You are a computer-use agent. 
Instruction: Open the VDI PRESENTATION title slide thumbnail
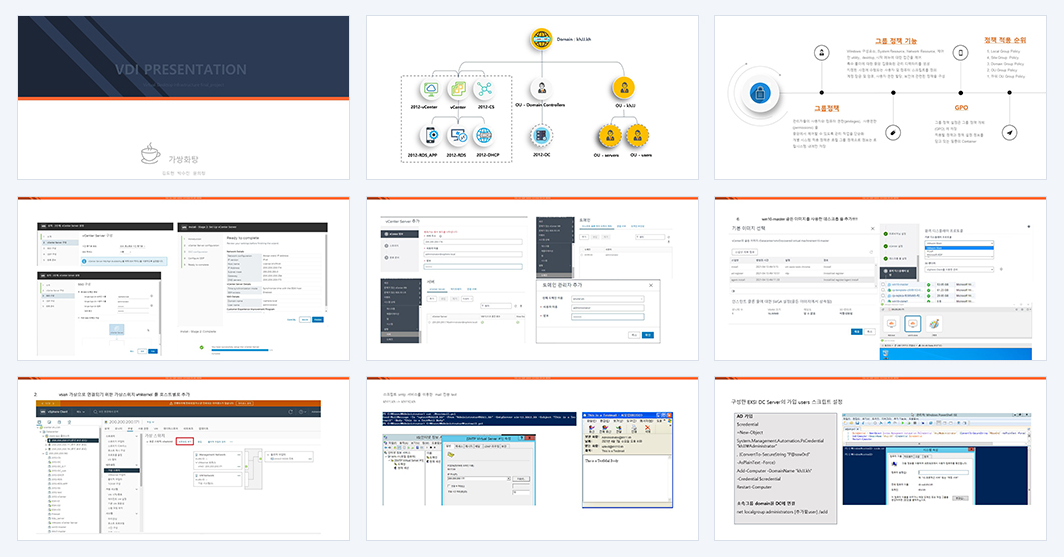click(183, 98)
